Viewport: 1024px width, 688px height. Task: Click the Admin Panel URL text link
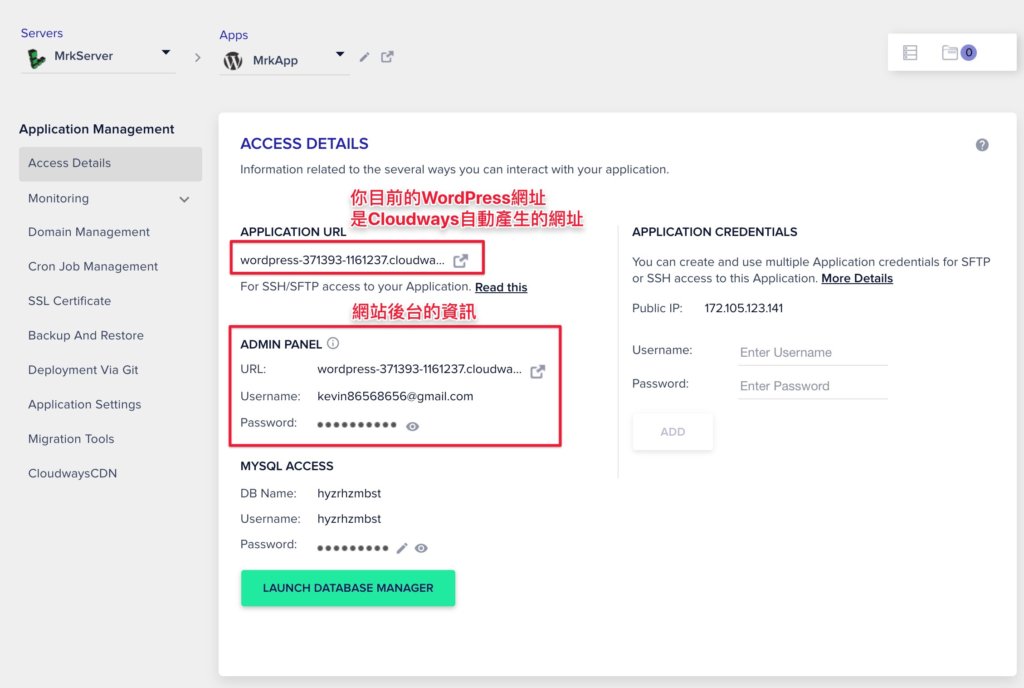tap(419, 369)
